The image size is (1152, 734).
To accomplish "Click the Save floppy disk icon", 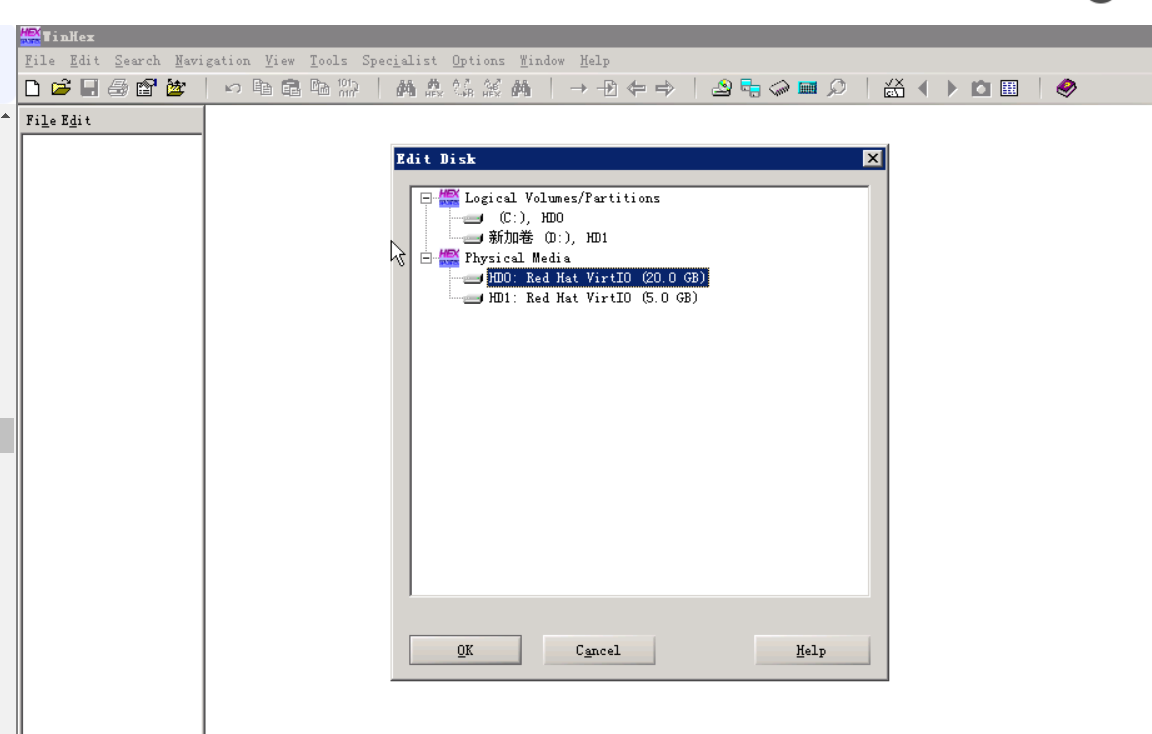I will point(90,88).
